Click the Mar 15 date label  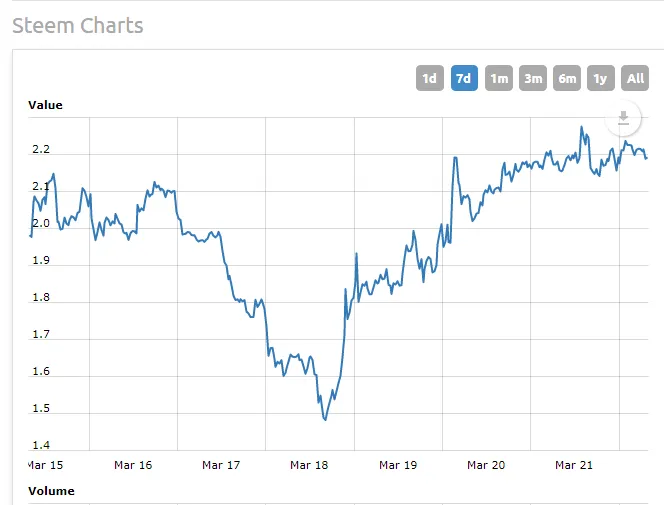[44, 465]
